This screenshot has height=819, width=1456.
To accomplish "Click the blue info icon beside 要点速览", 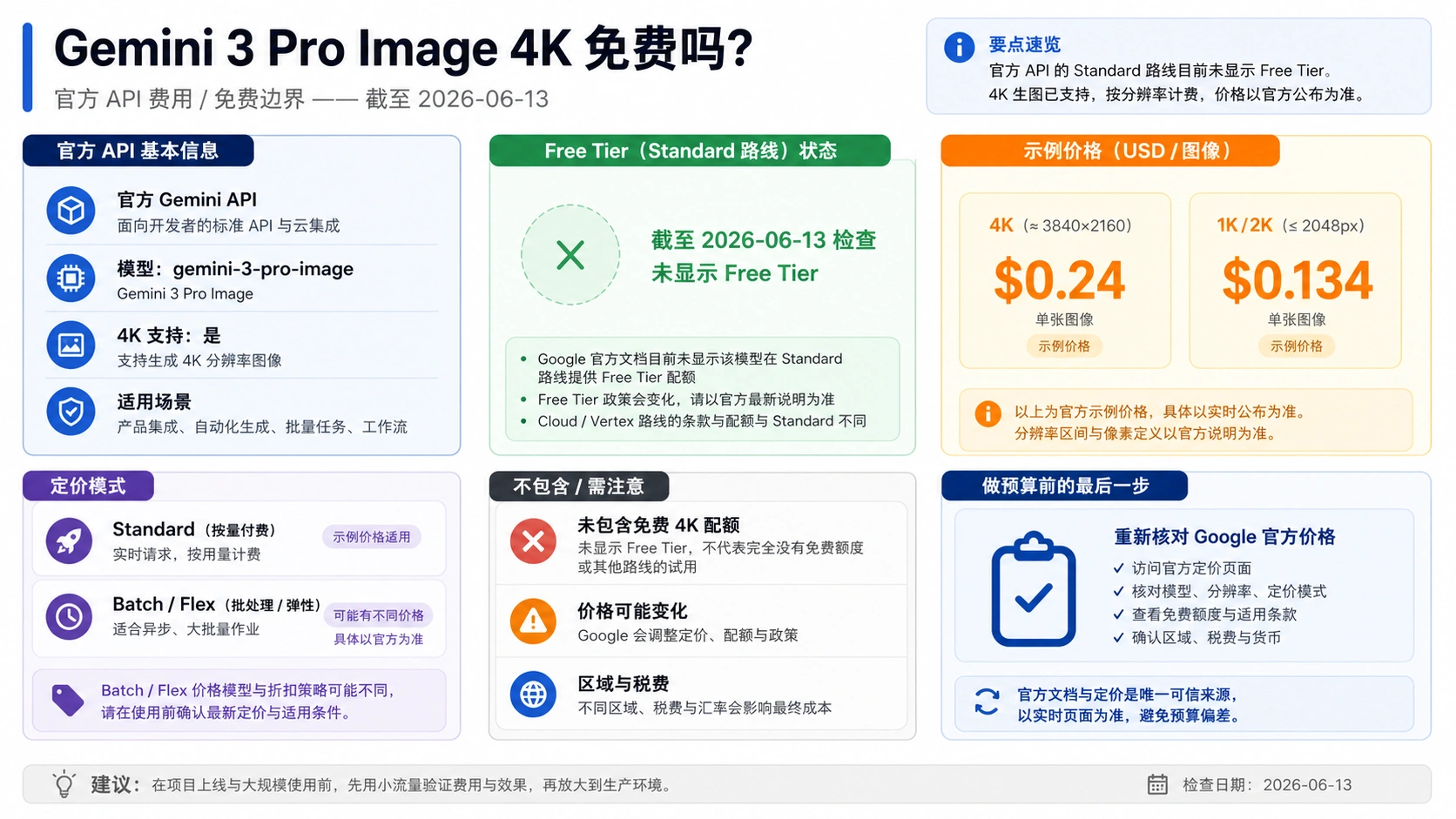I will coord(959,47).
